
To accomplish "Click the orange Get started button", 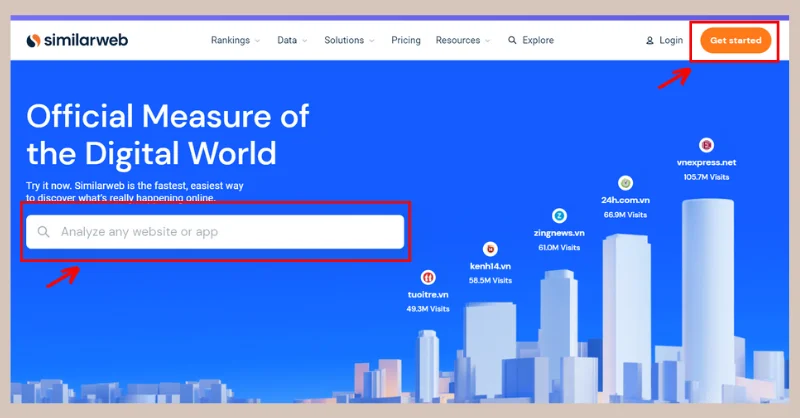I will click(735, 40).
